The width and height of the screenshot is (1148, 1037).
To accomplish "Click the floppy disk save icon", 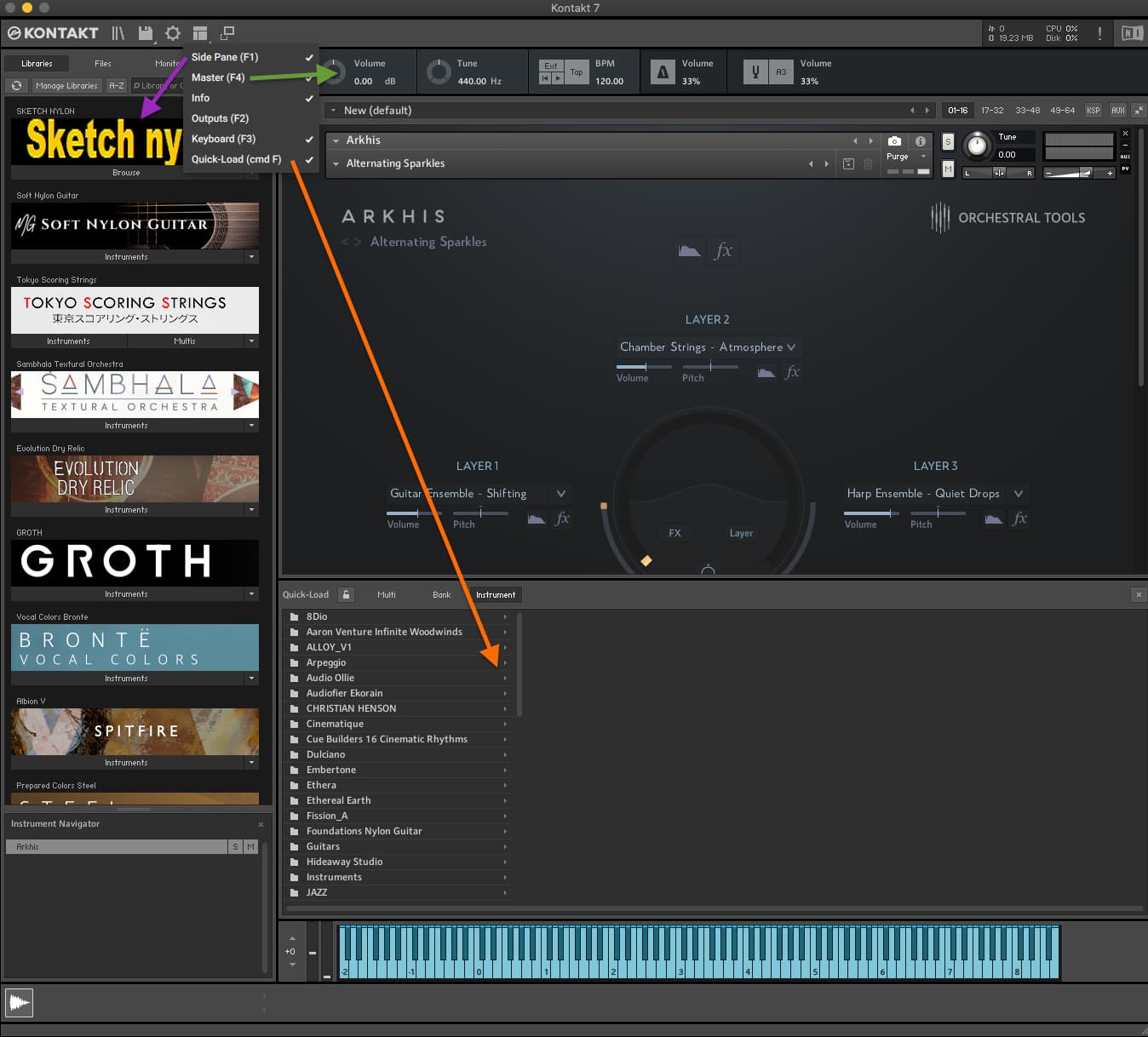I will pos(146,33).
